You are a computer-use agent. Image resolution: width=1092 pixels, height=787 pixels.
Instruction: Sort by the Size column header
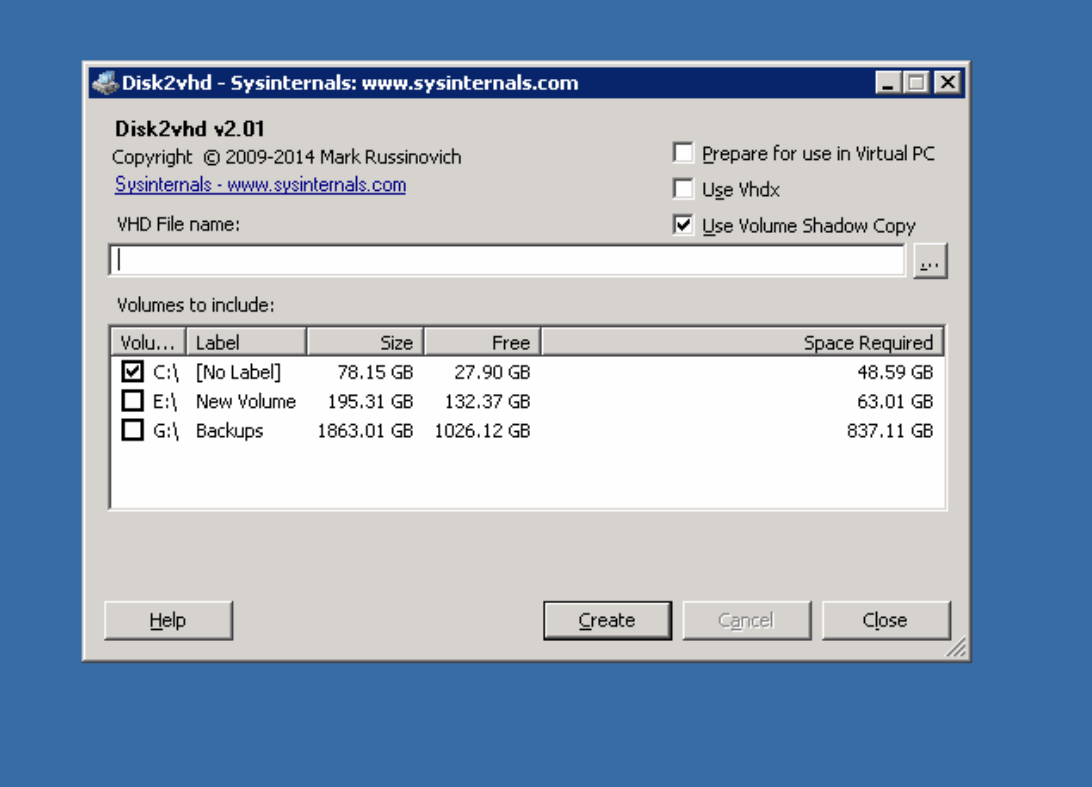[x=365, y=342]
